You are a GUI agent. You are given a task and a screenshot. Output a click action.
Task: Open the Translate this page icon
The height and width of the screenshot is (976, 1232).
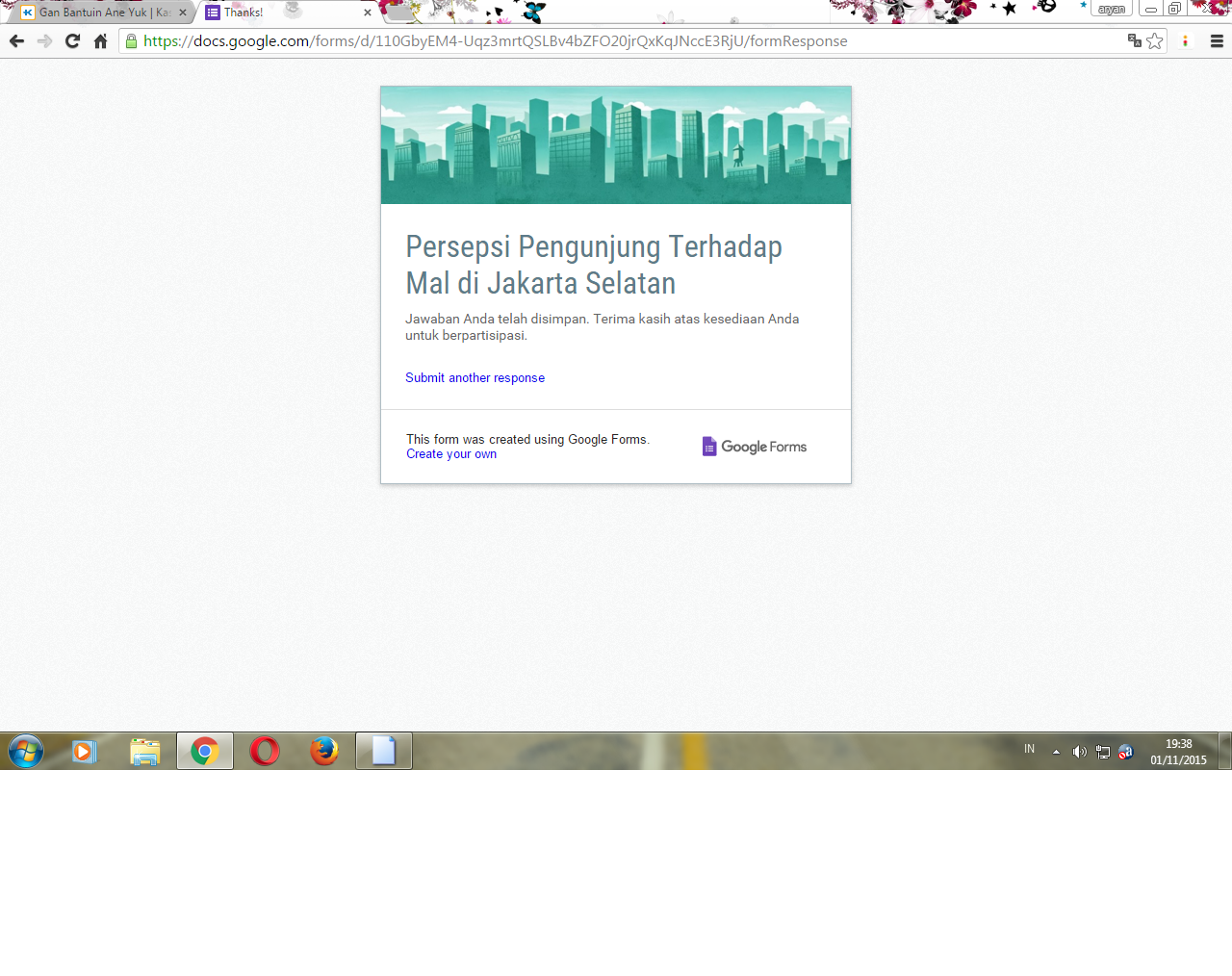pos(1134,40)
